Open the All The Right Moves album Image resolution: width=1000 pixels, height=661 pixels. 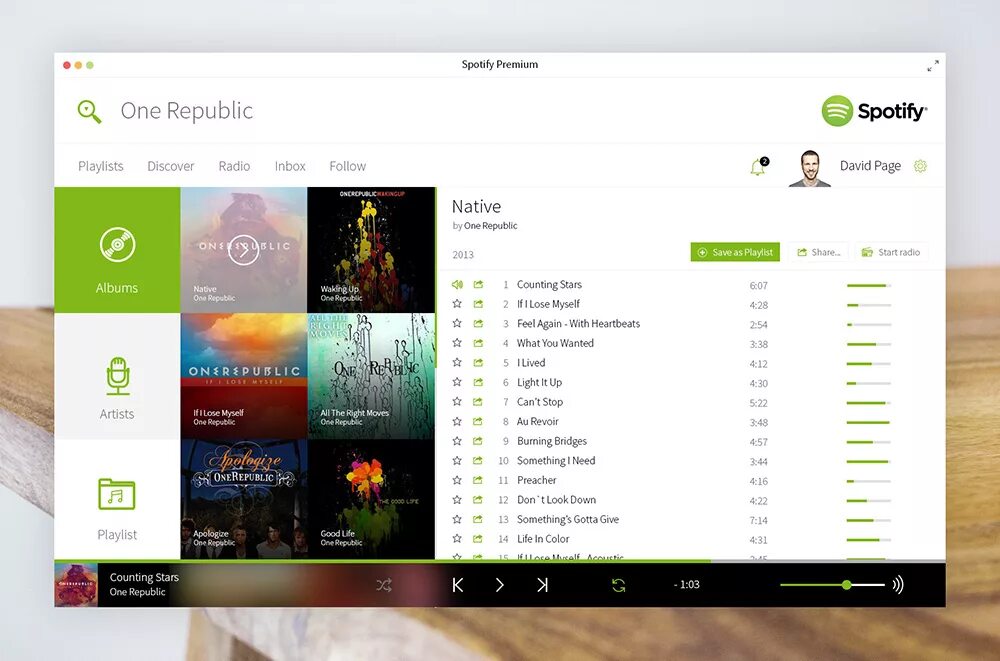coord(371,376)
